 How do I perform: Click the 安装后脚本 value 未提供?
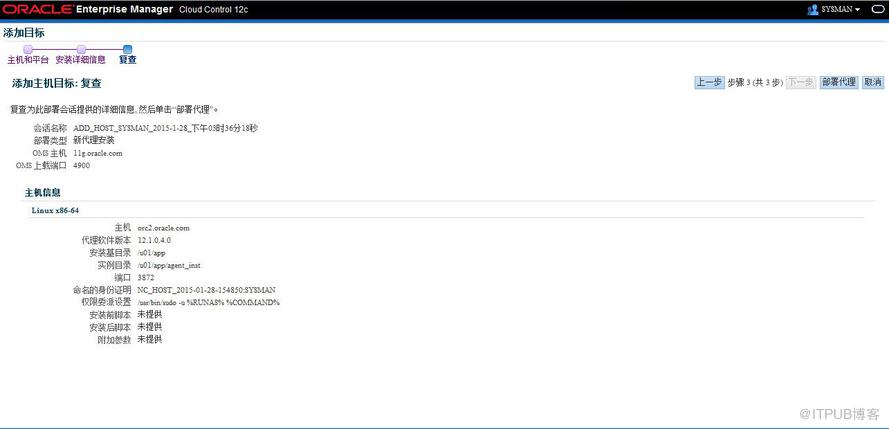(x=150, y=327)
